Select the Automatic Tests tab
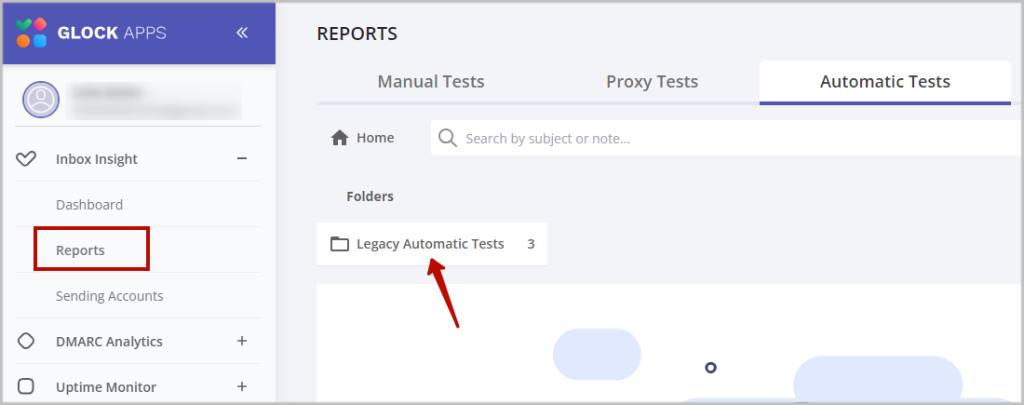The width and height of the screenshot is (1024, 405). (885, 82)
